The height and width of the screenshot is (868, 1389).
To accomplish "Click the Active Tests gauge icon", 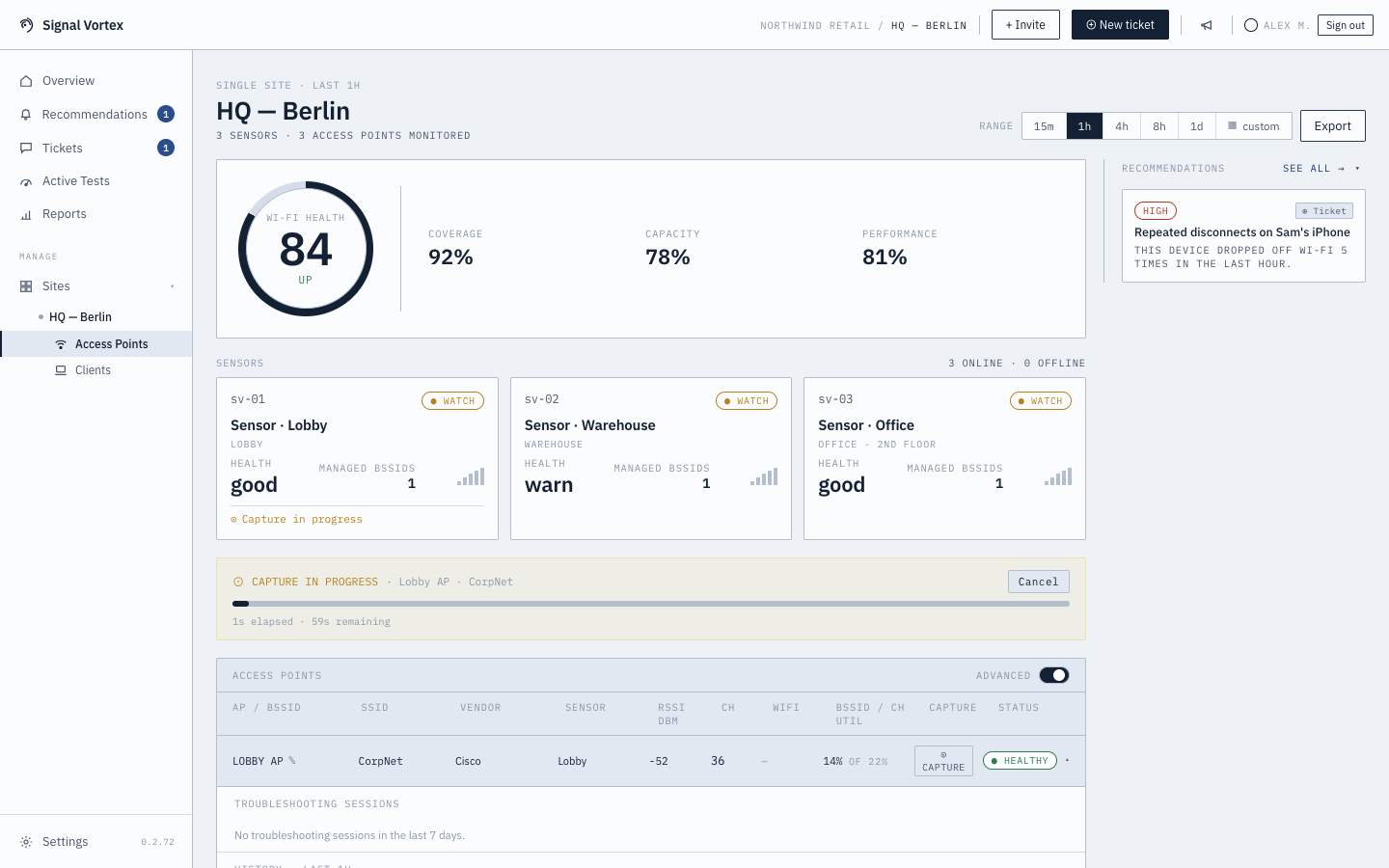I will coord(26,181).
